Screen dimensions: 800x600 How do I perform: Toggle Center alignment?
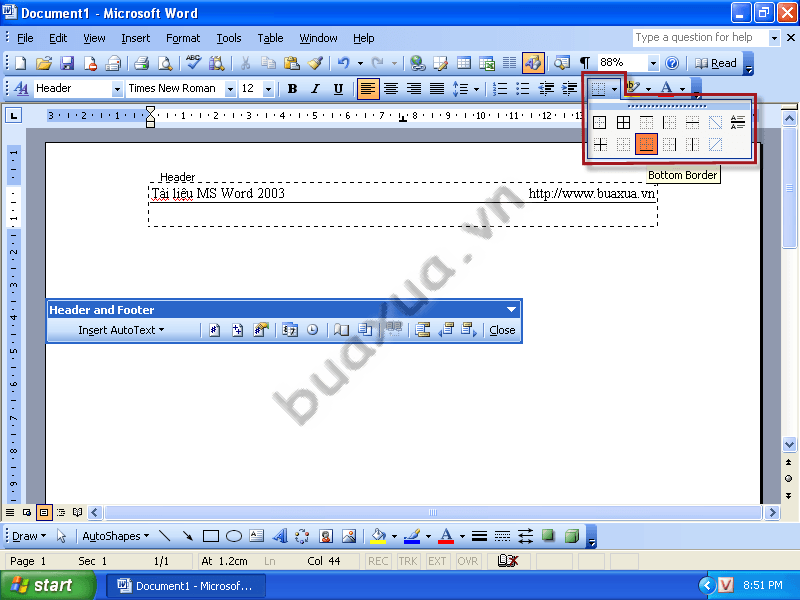391,89
